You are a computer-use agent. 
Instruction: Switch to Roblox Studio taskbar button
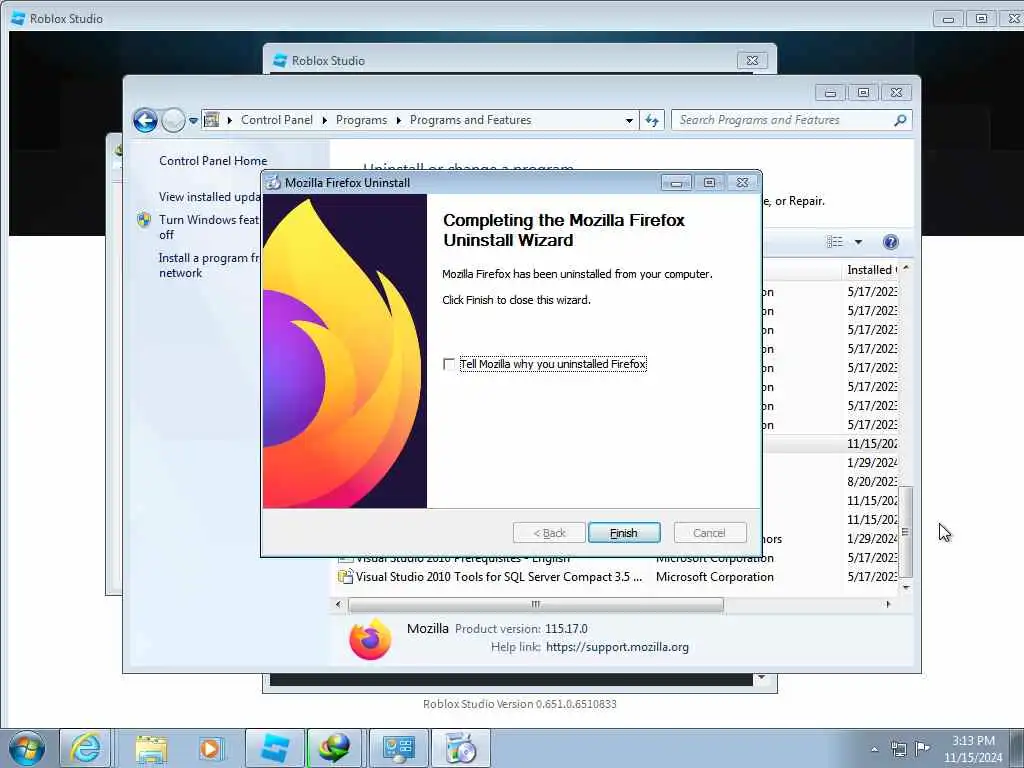coord(274,748)
